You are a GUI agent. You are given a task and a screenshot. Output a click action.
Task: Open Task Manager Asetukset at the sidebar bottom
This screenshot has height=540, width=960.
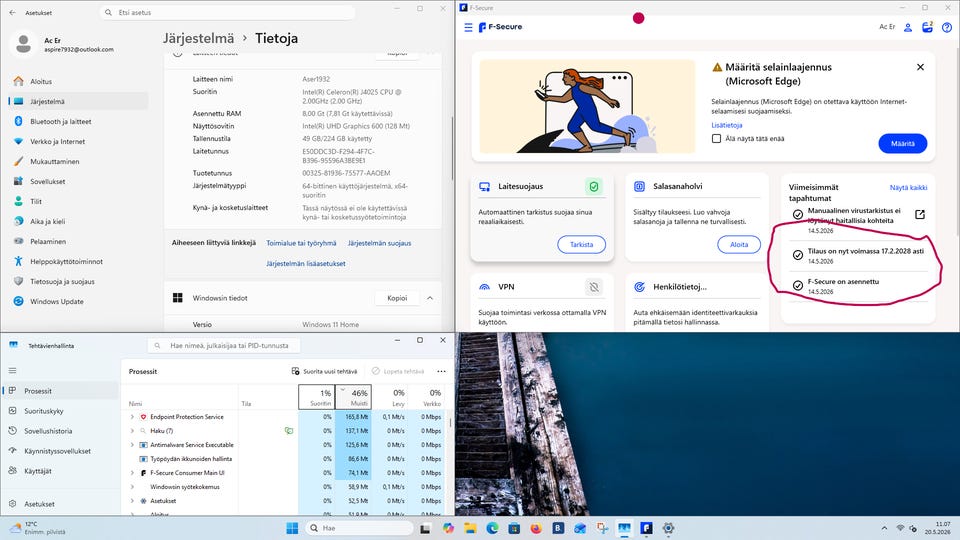61,504
